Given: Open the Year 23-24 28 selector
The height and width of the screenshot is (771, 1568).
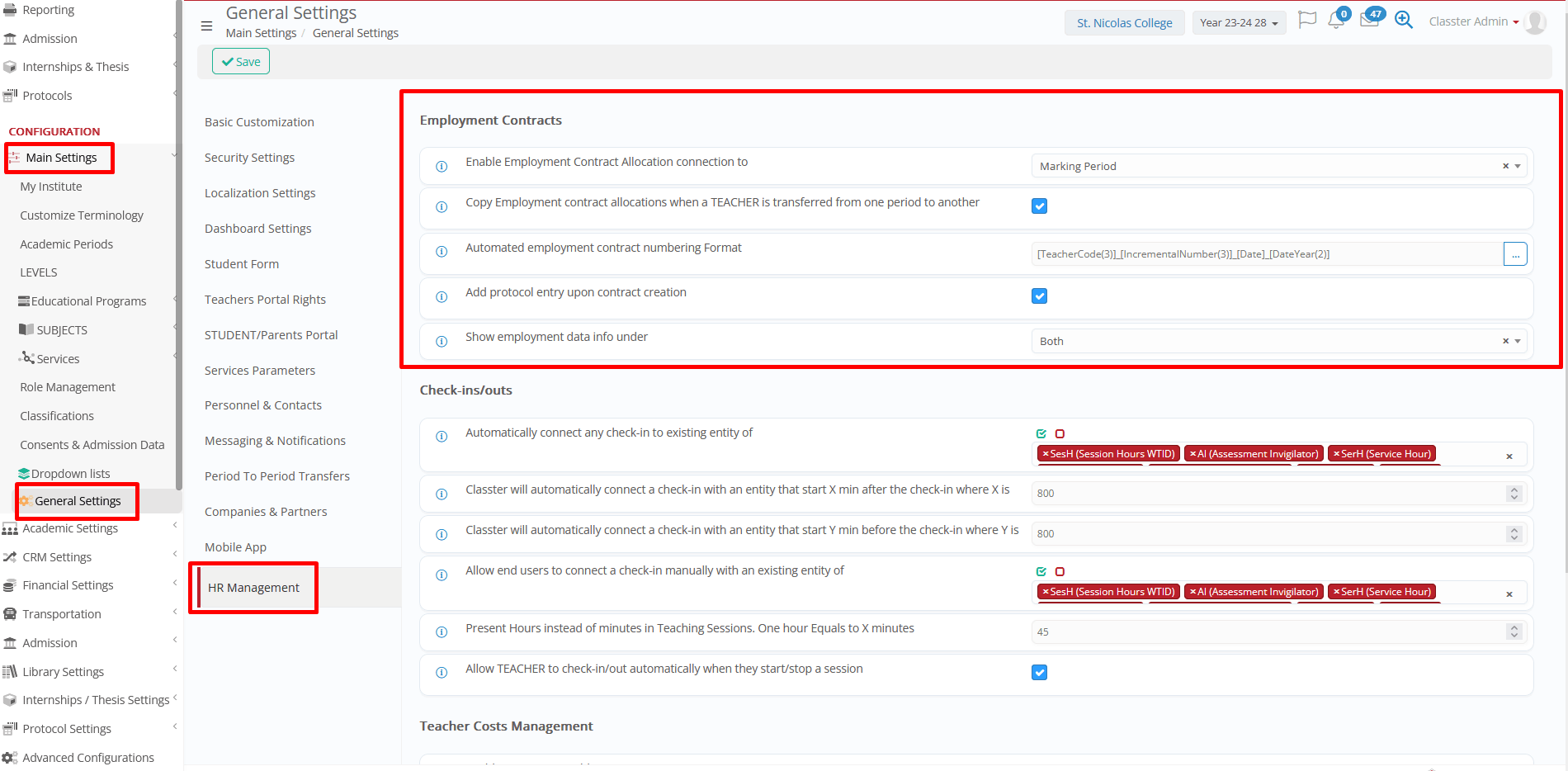Looking at the screenshot, I should tap(1239, 23).
